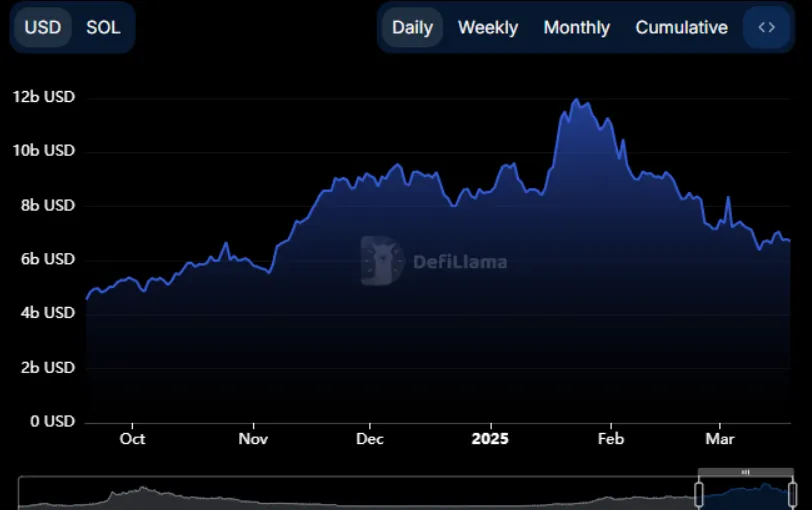Click the right handle of the range selector
Viewport: 812px width, 510px height.
pyautogui.click(x=792, y=492)
